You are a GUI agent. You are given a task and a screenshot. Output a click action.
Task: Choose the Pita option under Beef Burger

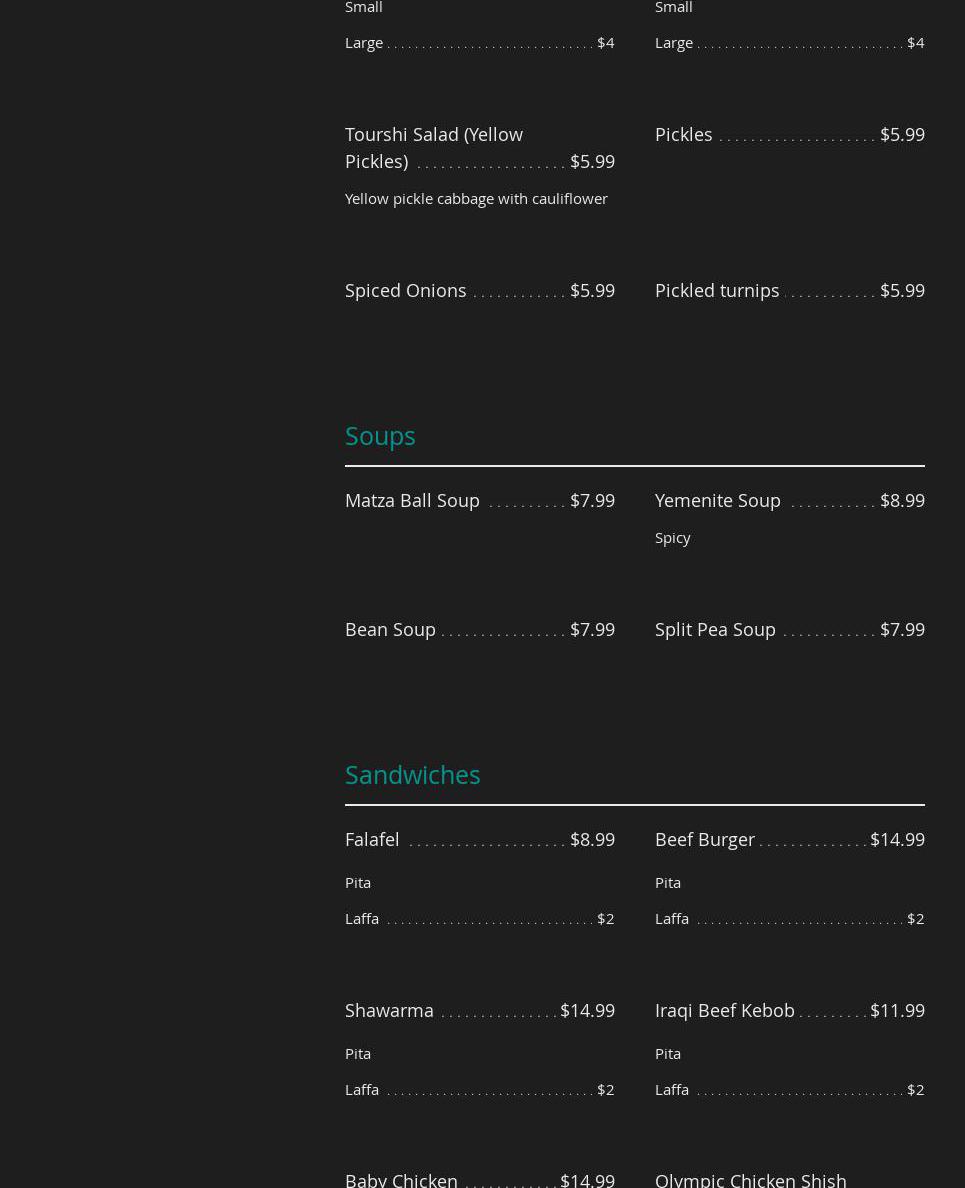[668, 882]
